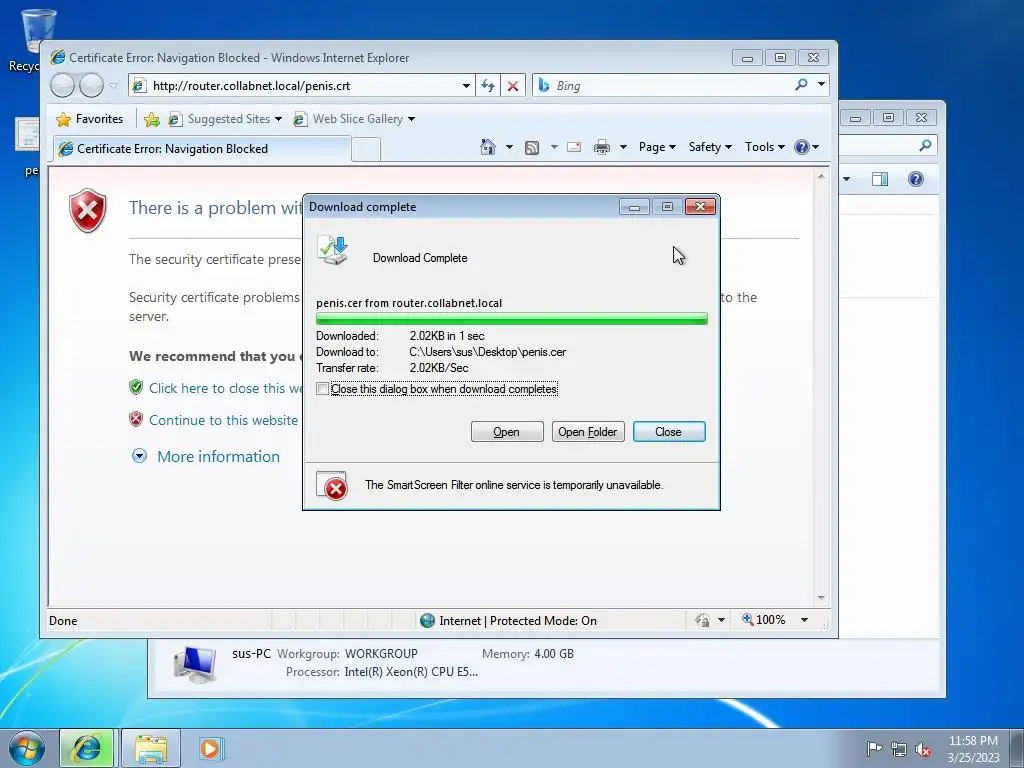Click the sus-PC computer icon in details pane
The width and height of the screenshot is (1024, 768).
[x=195, y=664]
